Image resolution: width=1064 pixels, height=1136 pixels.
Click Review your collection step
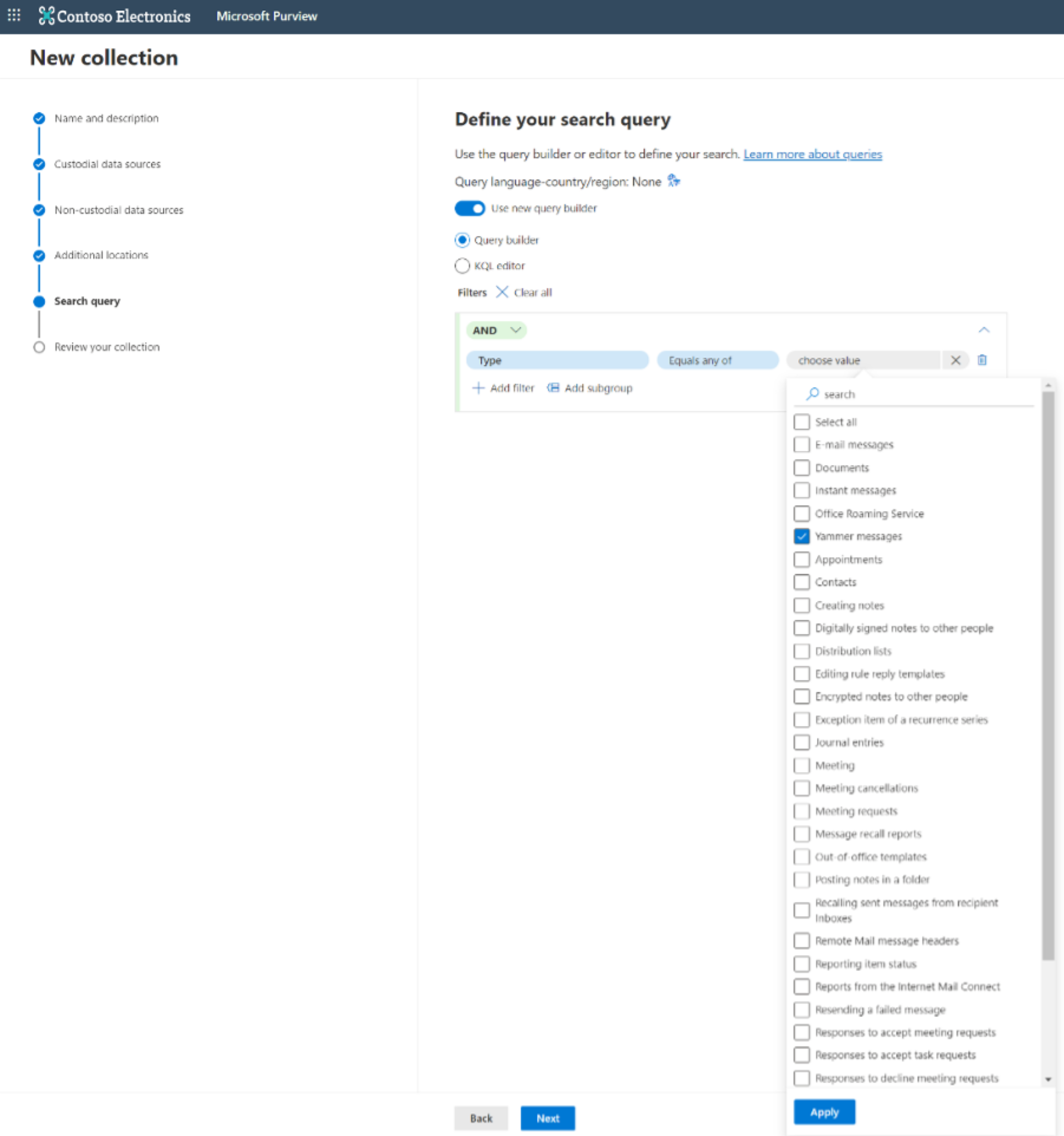pyautogui.click(x=107, y=347)
